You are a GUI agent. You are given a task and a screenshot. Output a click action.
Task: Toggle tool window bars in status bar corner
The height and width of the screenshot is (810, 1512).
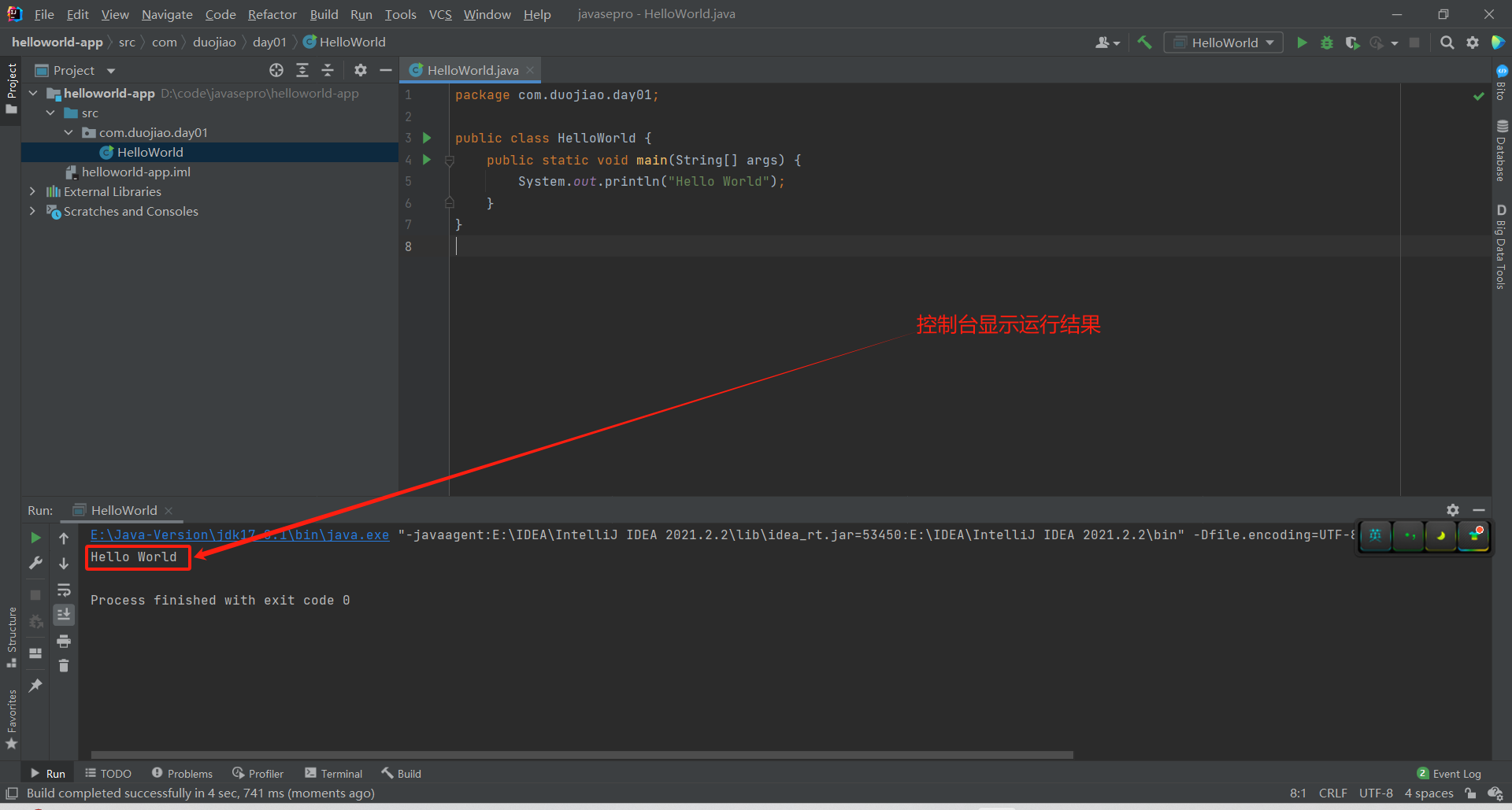tap(12, 793)
